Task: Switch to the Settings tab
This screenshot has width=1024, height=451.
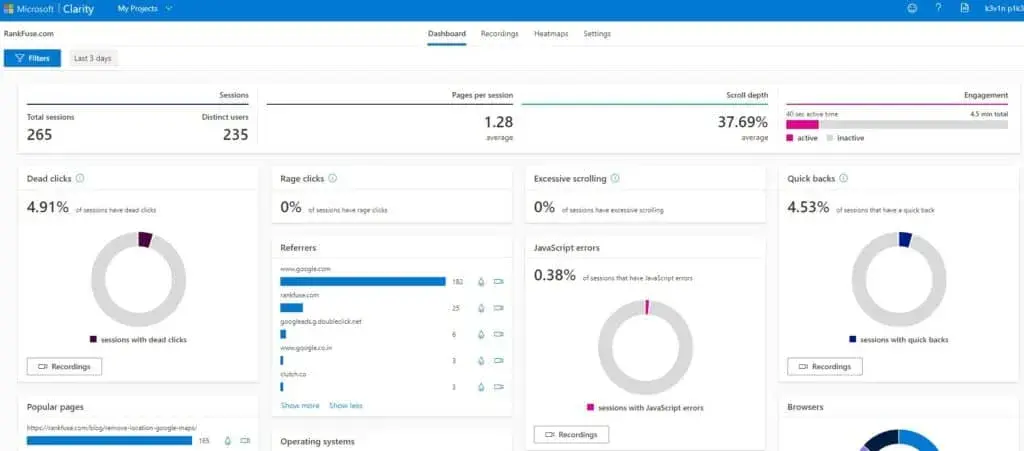Action: point(597,33)
